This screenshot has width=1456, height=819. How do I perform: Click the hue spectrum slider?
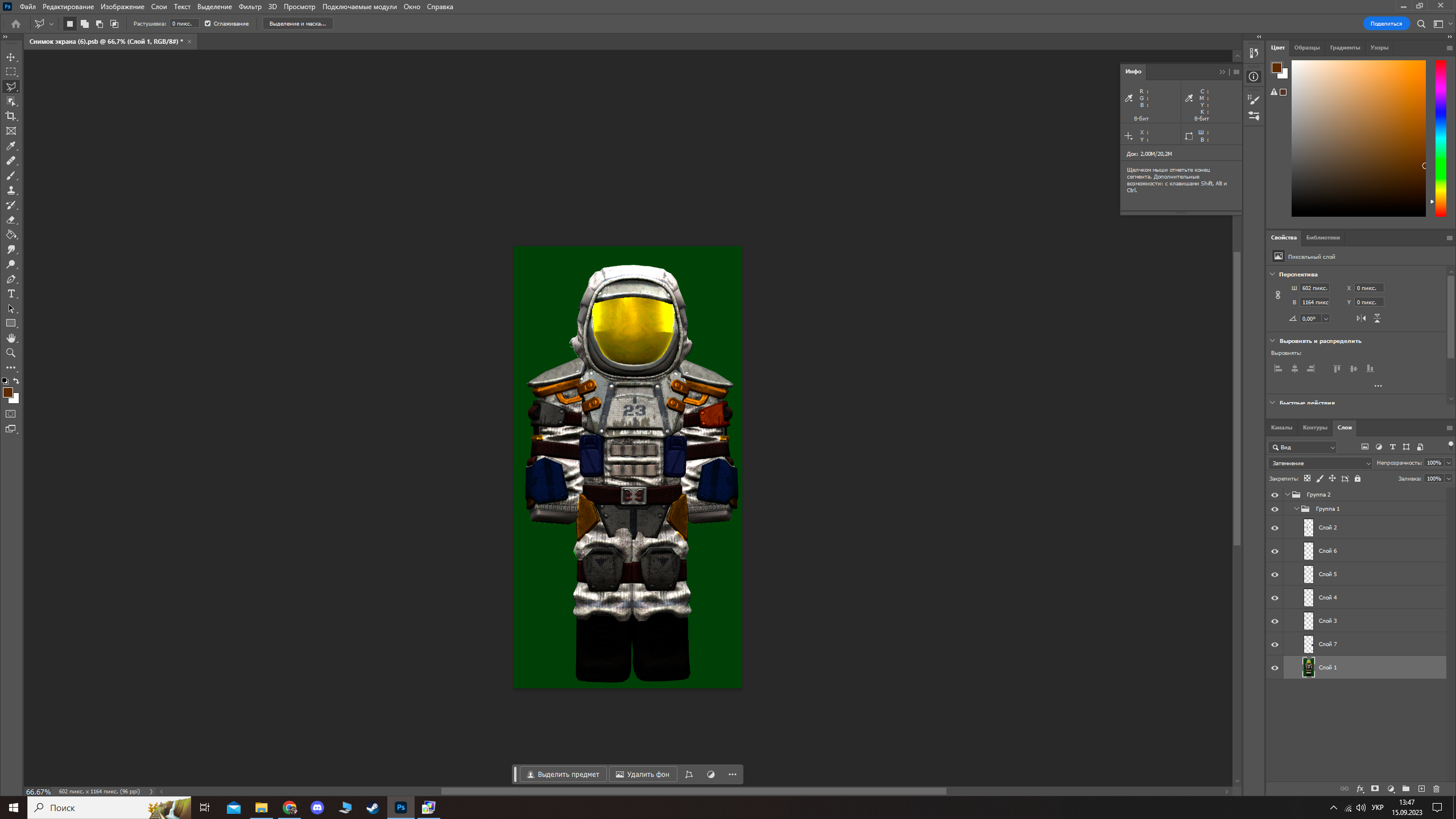coord(1441,138)
